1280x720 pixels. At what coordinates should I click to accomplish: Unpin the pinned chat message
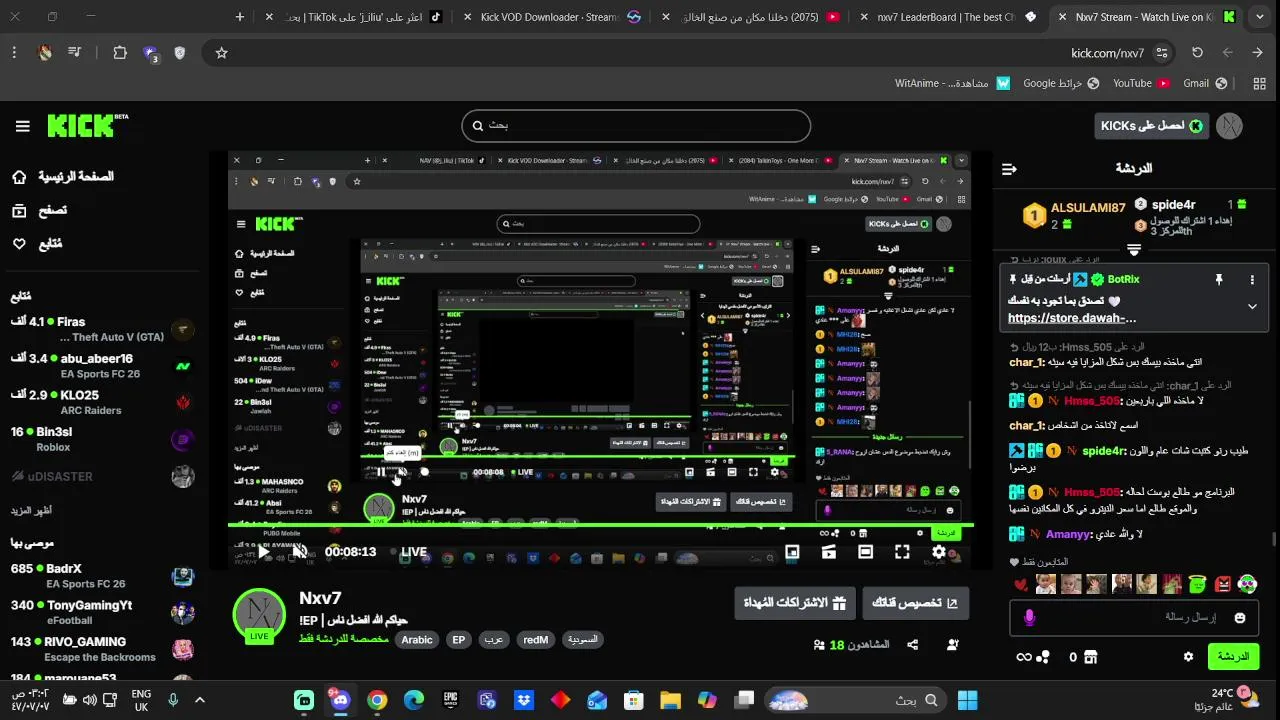(1219, 280)
